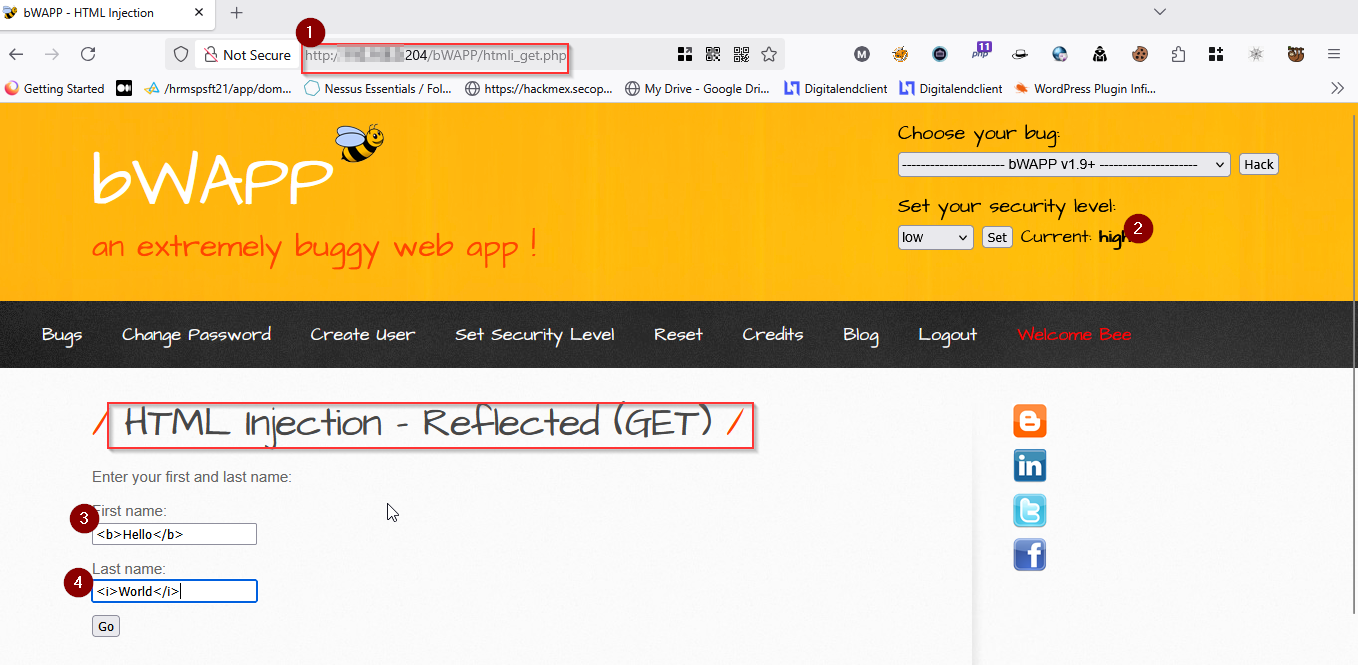This screenshot has height=665, width=1358.
Task: Open a new tab with the plus button
Action: 237,13
